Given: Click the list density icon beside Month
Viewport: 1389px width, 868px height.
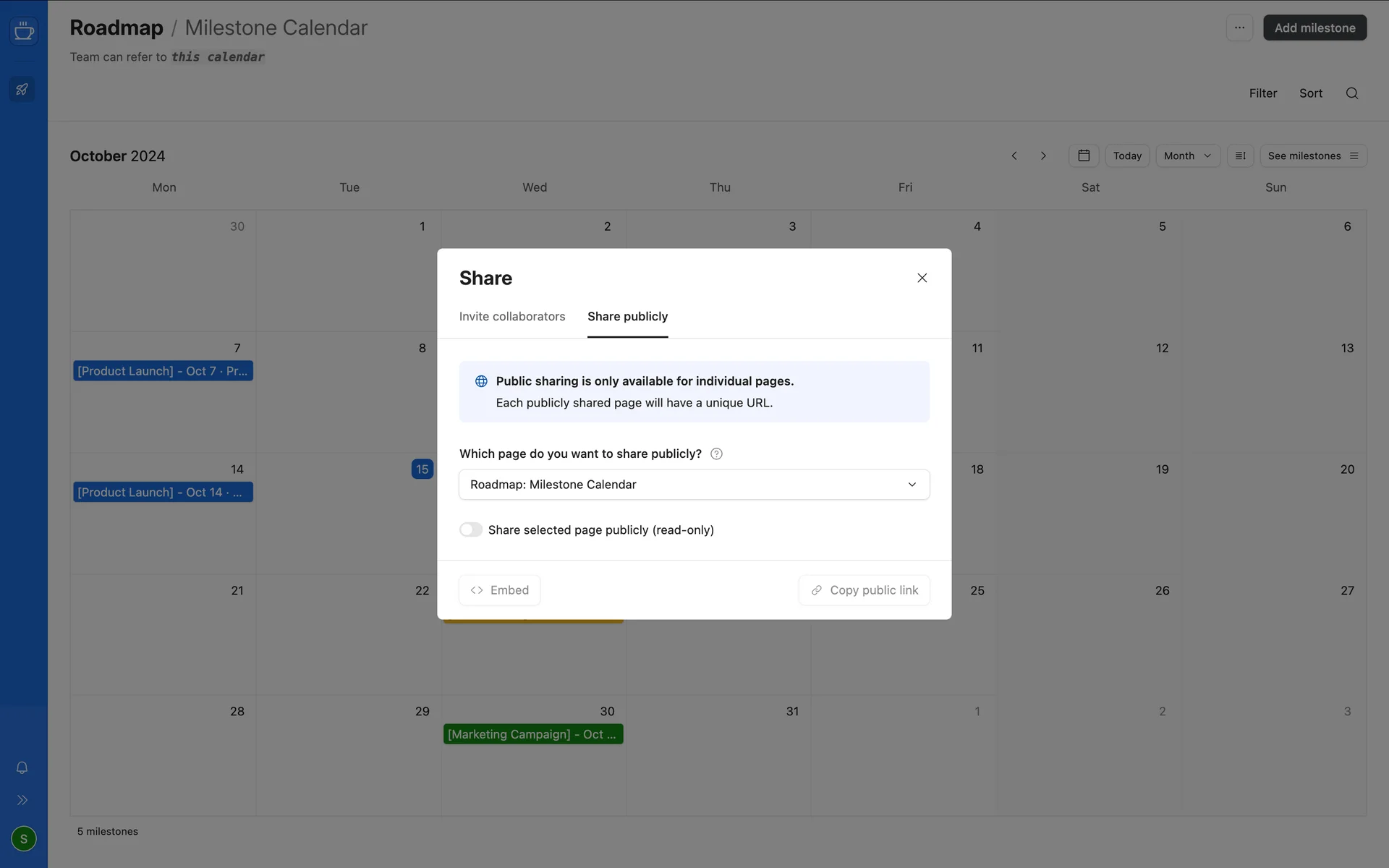Looking at the screenshot, I should pyautogui.click(x=1240, y=156).
